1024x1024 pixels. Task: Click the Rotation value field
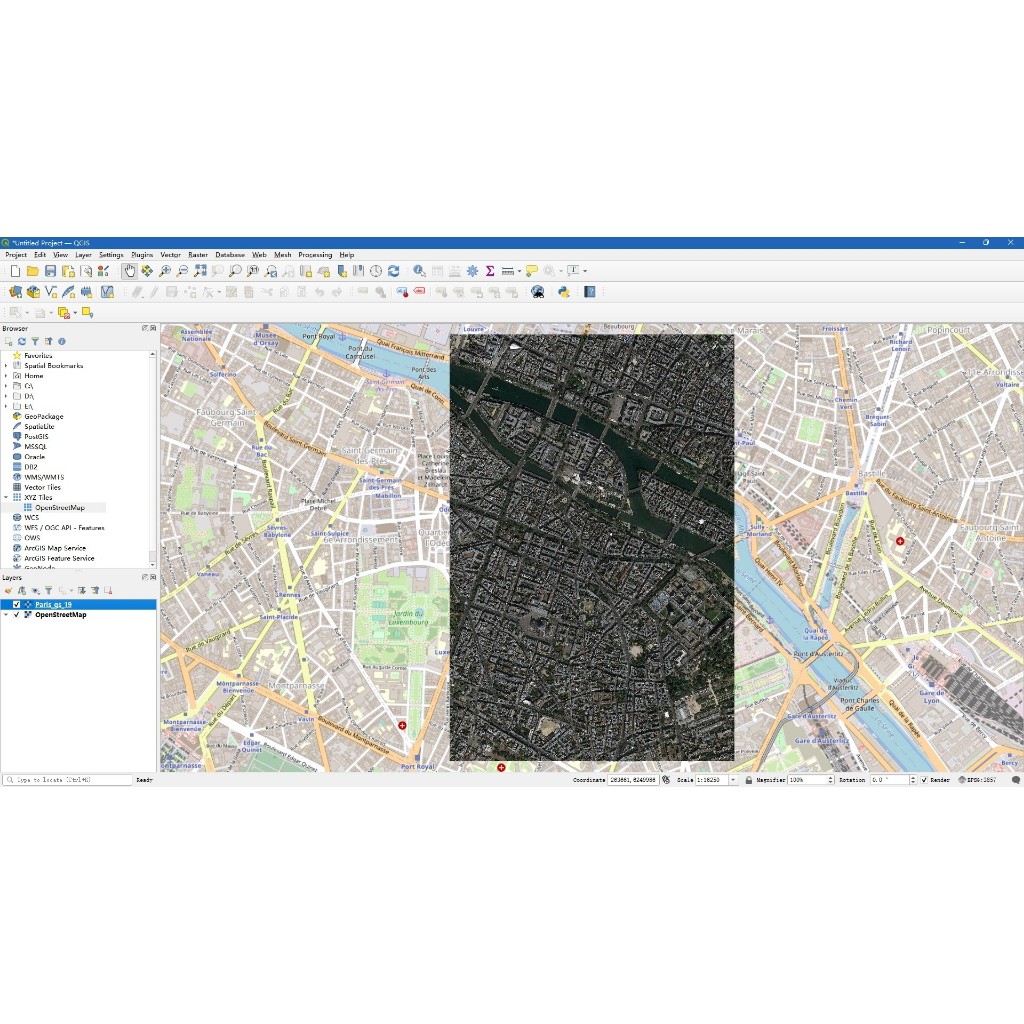click(889, 780)
